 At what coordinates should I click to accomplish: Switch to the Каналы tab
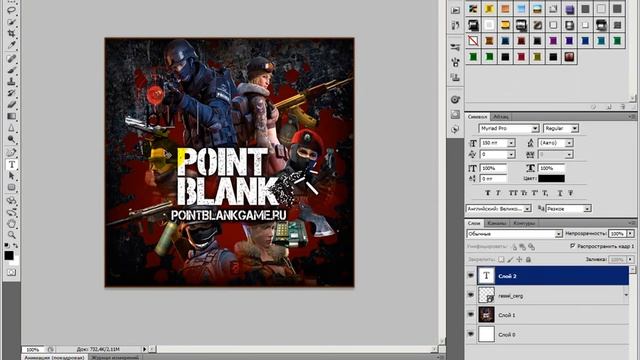497,223
